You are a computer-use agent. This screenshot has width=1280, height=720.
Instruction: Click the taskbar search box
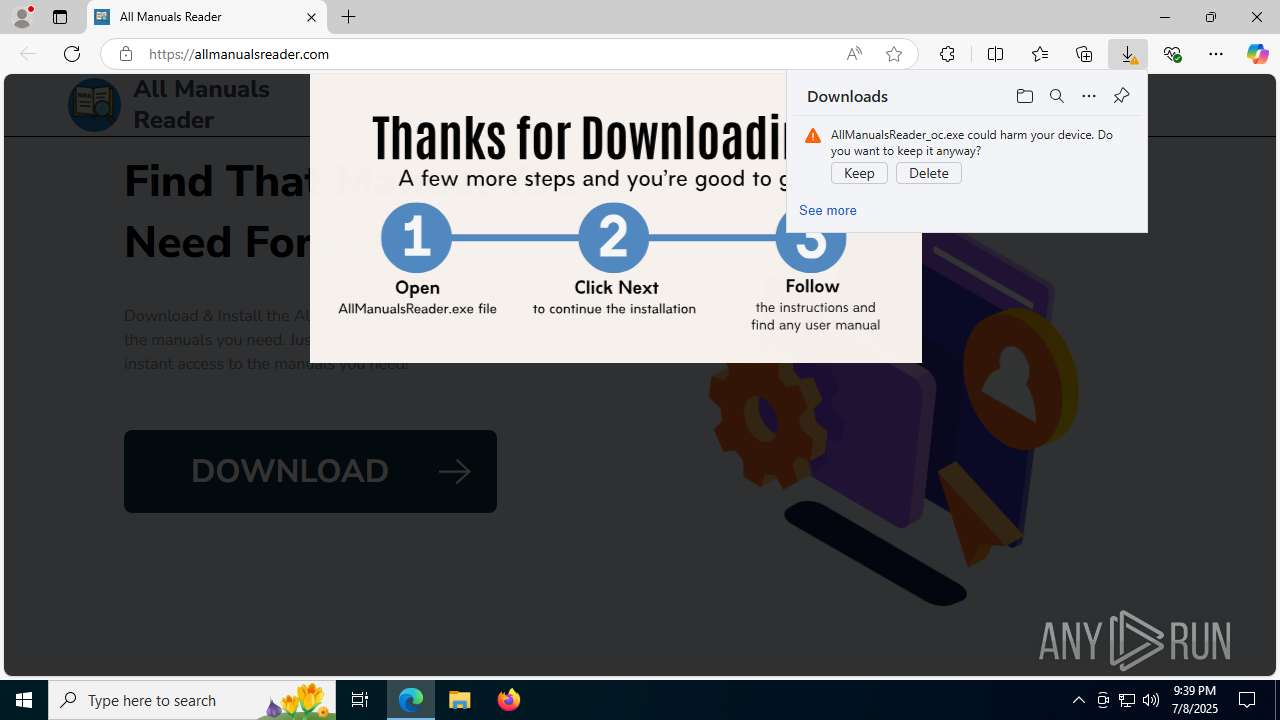[192, 700]
